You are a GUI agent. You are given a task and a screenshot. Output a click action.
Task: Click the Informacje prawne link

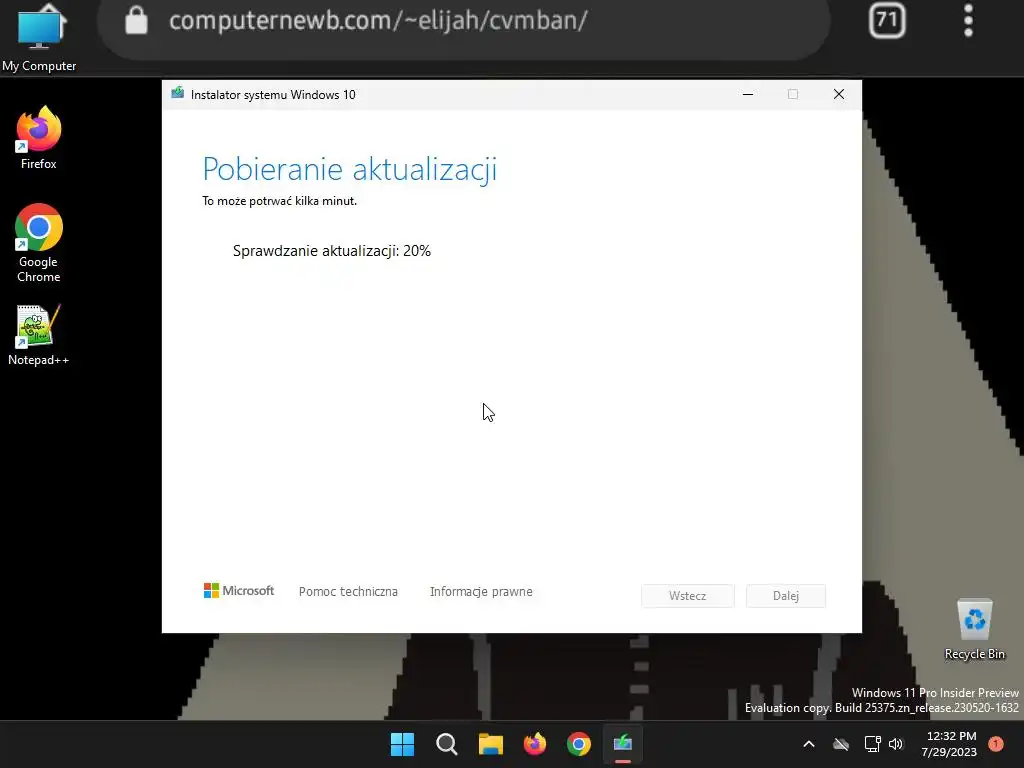(481, 592)
